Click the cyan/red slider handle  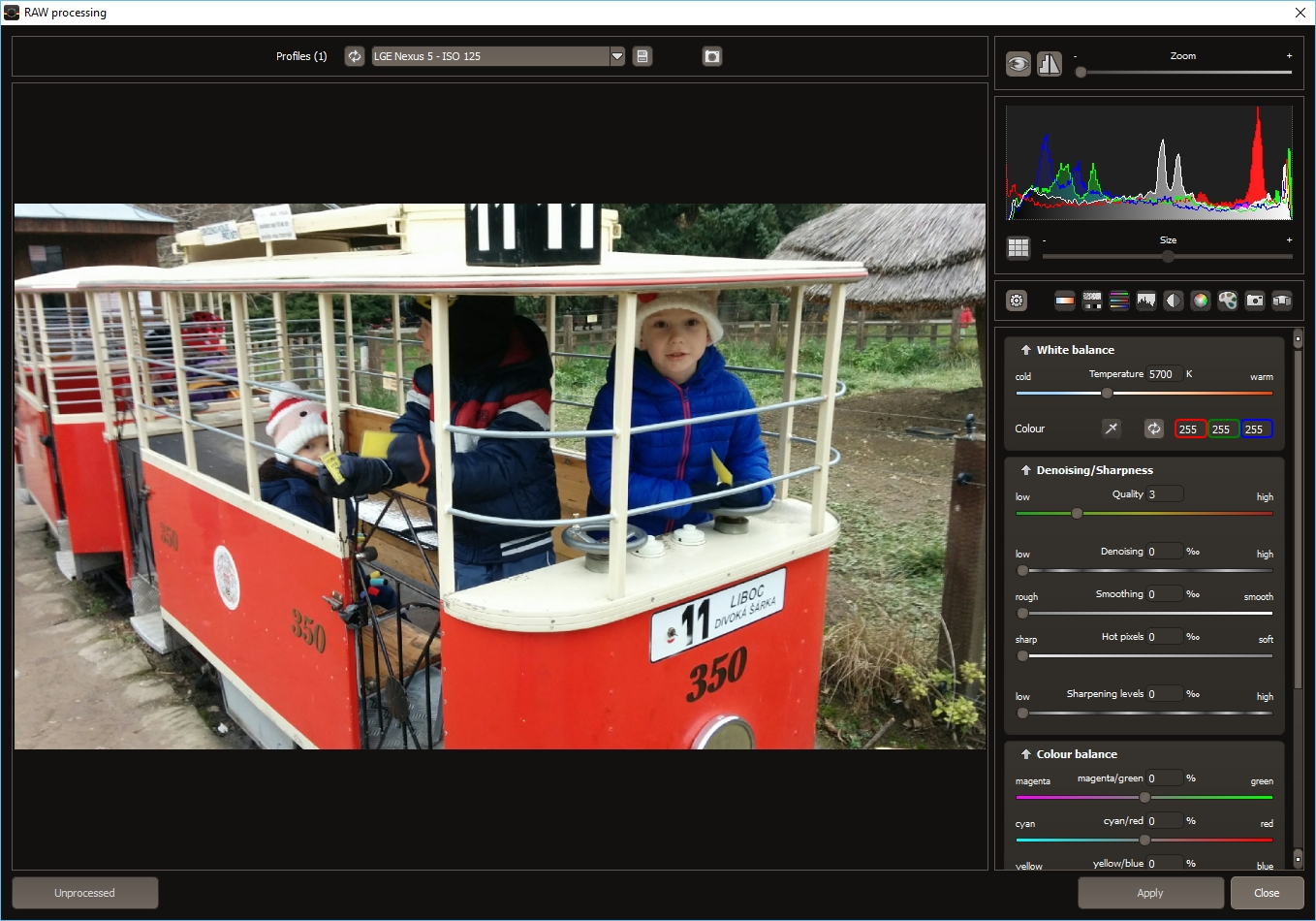tap(1144, 840)
